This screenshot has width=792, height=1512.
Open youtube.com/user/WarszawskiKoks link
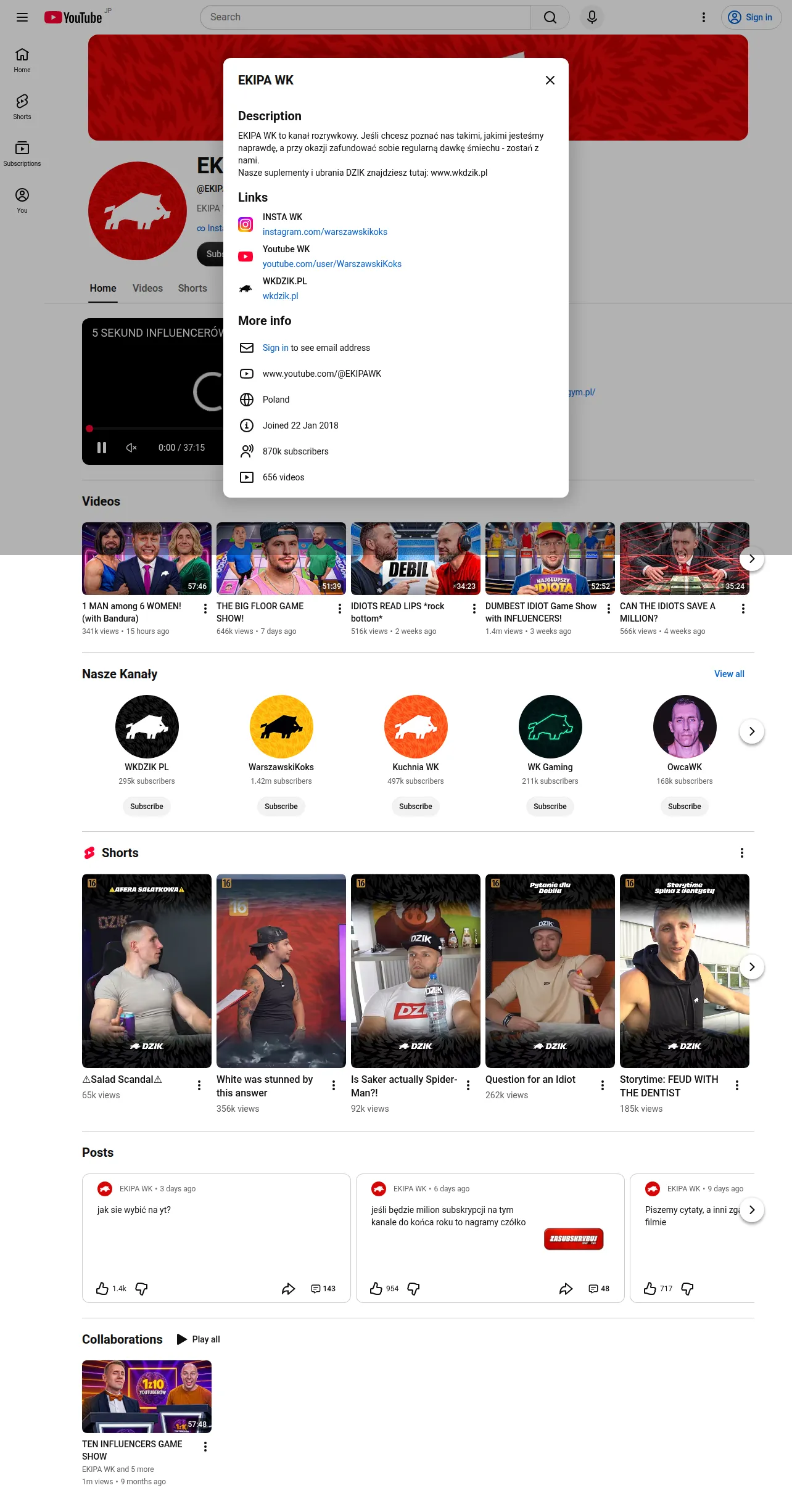pyautogui.click(x=332, y=264)
